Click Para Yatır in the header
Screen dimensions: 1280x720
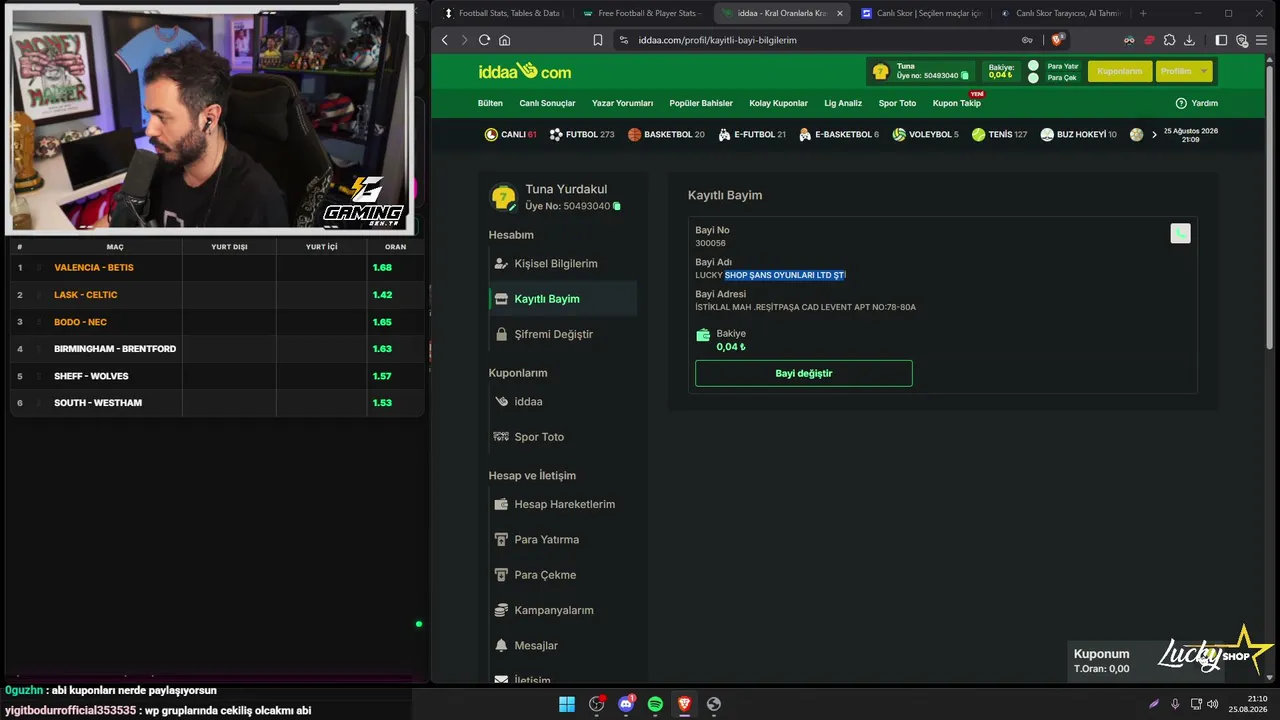coord(1054,66)
